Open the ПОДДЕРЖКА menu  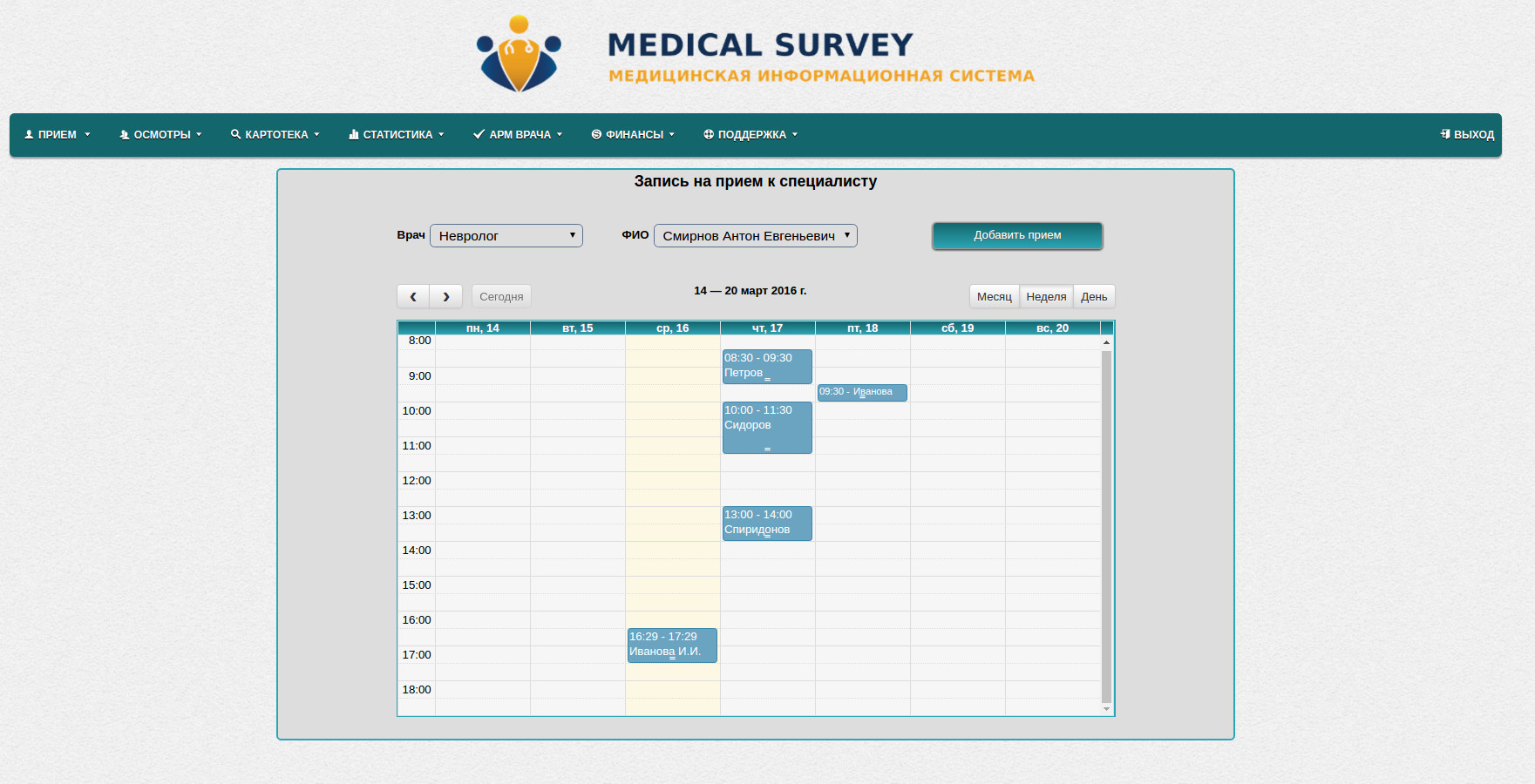[751, 135]
